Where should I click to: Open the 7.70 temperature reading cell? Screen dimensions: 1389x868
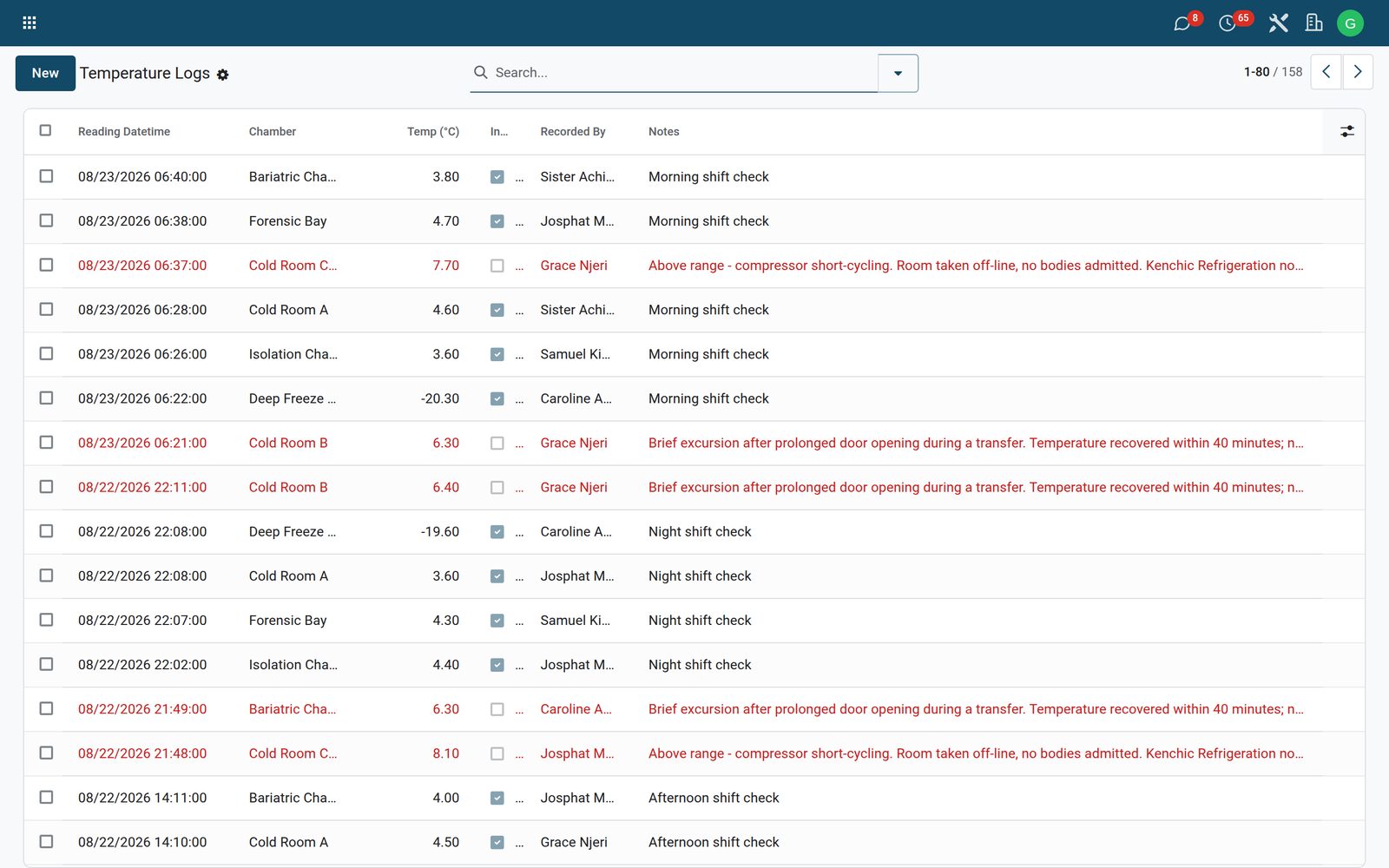point(445,266)
